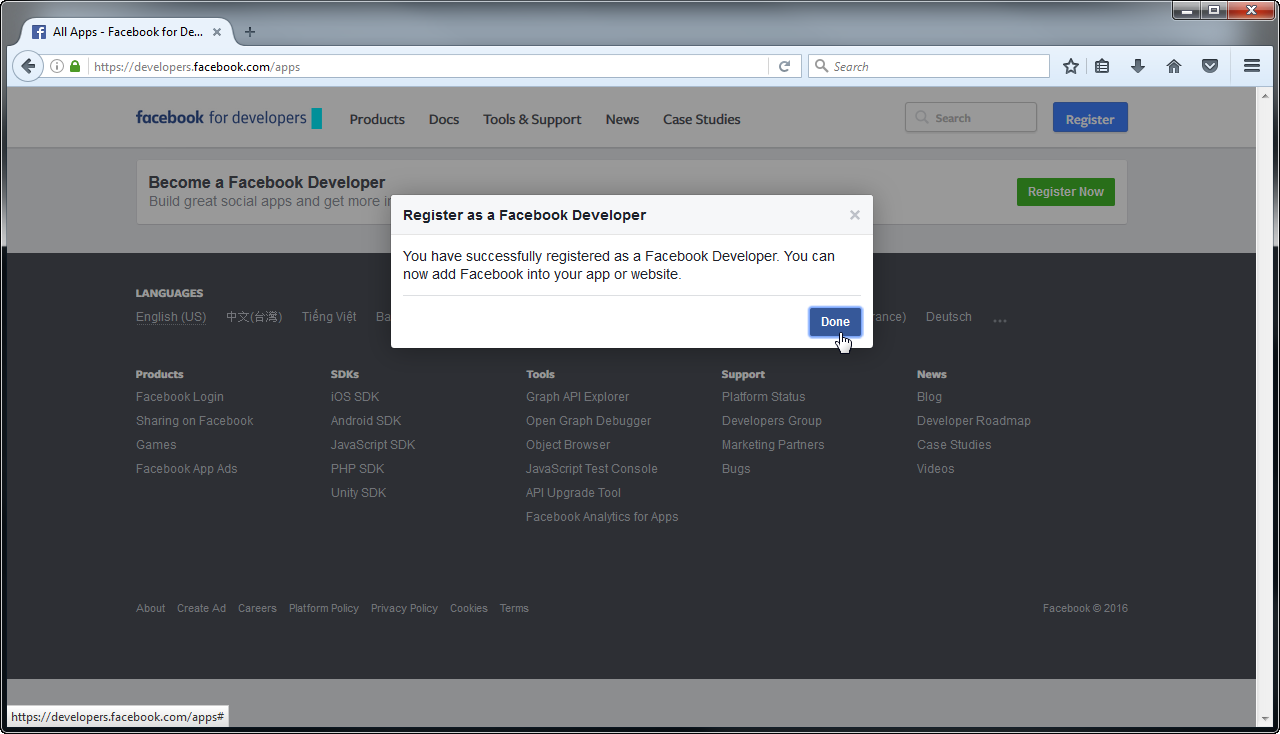The height and width of the screenshot is (734, 1280).
Task: Open JavaScript Test Console link
Action: click(x=592, y=469)
